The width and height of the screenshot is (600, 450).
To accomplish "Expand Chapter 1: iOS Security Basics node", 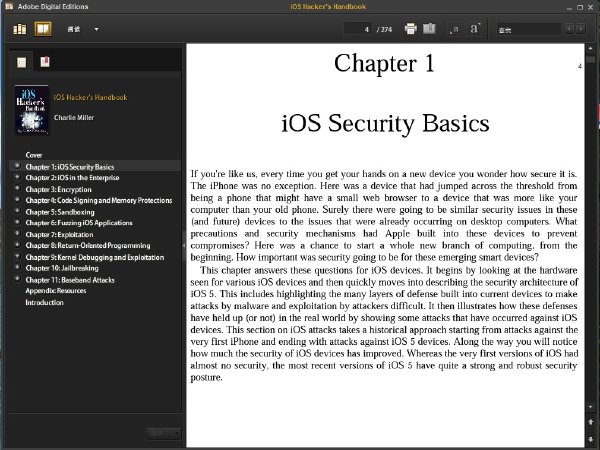I will [17, 166].
